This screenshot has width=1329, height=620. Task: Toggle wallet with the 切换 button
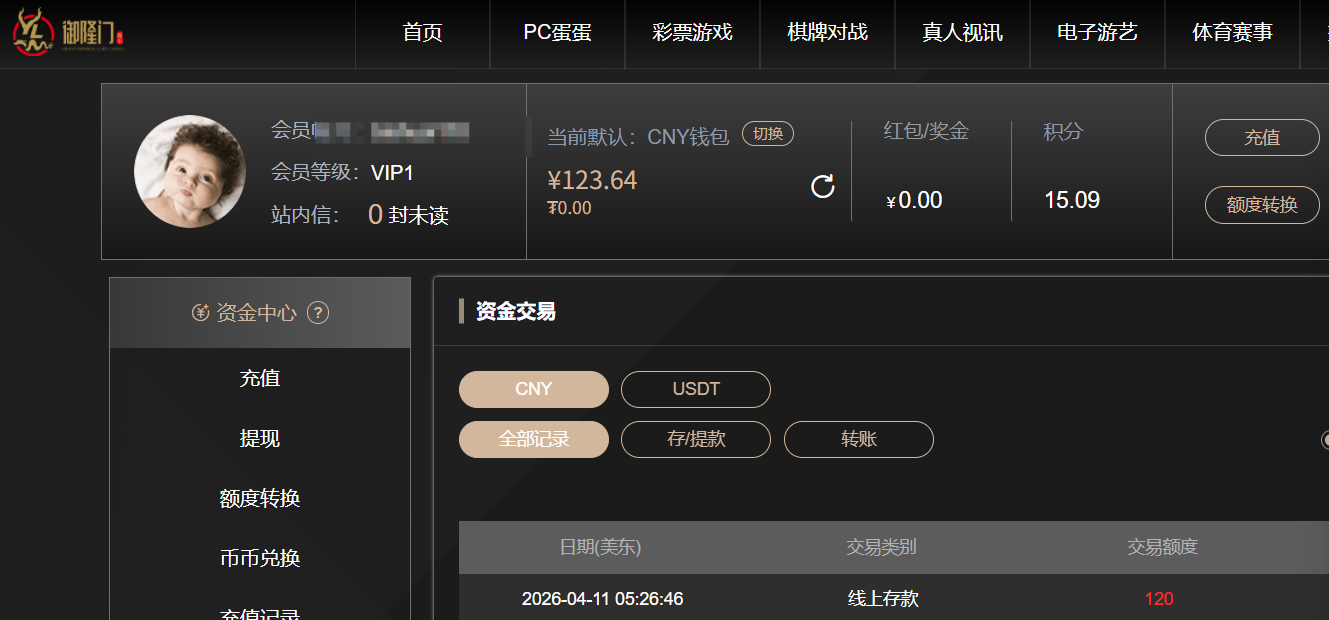767,134
